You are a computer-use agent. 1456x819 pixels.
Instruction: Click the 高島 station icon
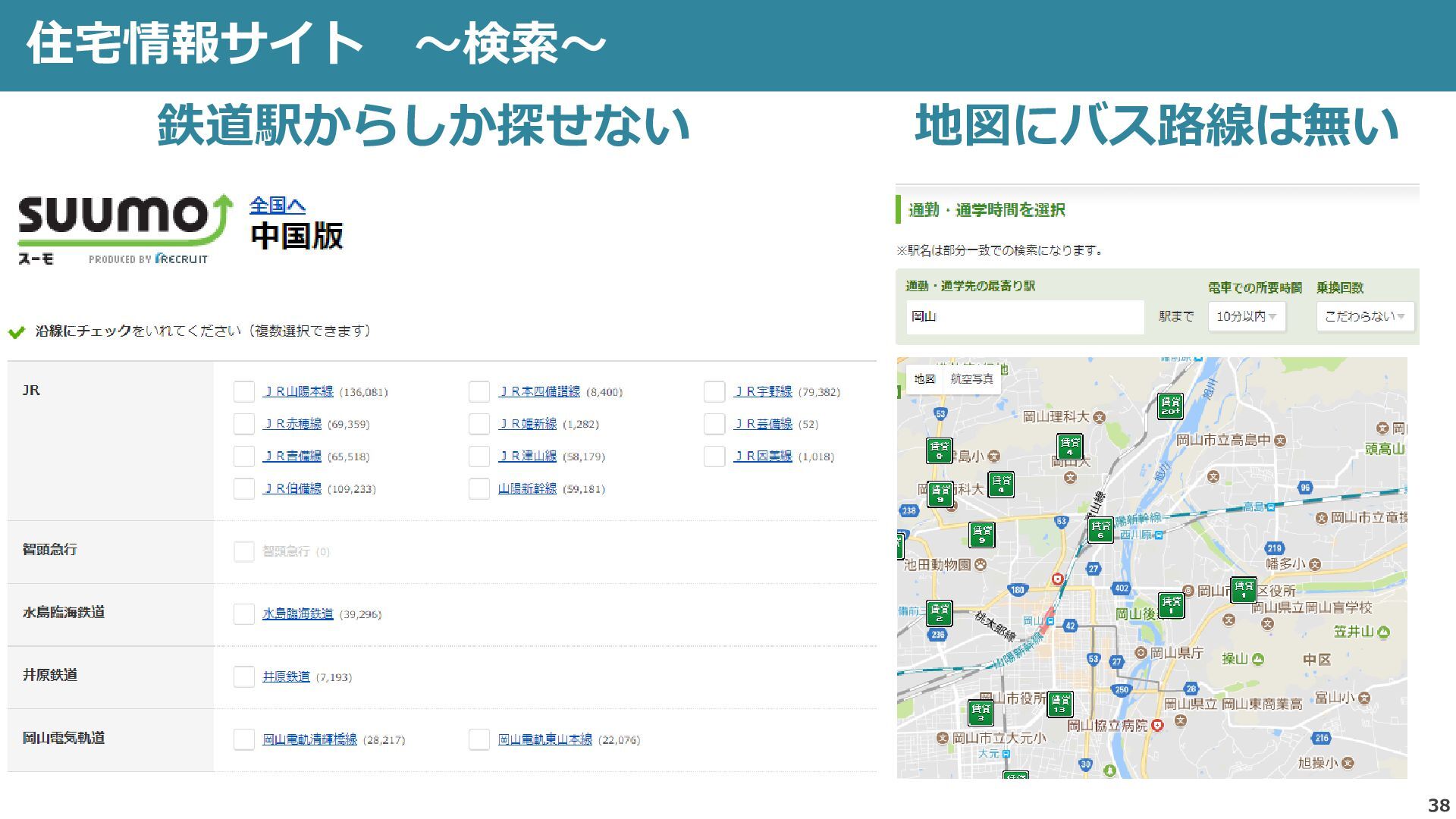[x=1271, y=507]
